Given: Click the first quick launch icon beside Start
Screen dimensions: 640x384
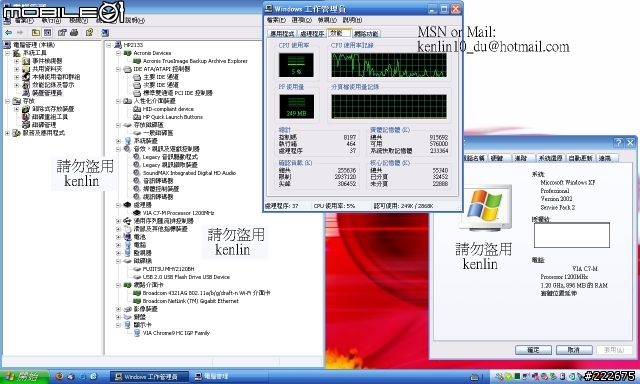Looking at the screenshot, I should (x=60, y=376).
